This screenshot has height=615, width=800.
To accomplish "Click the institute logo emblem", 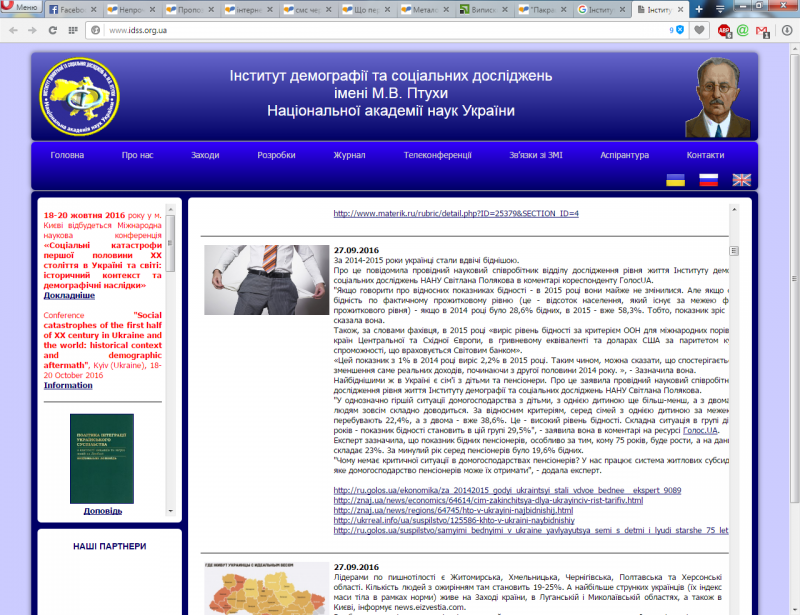I will click(x=80, y=97).
